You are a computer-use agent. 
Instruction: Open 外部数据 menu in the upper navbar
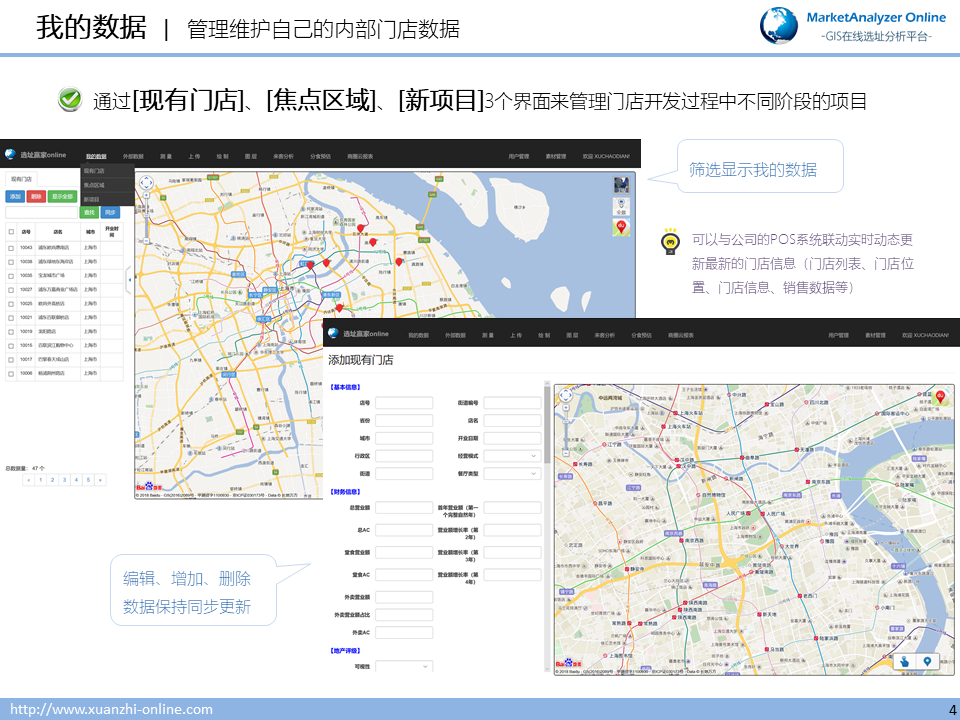pyautogui.click(x=133, y=157)
